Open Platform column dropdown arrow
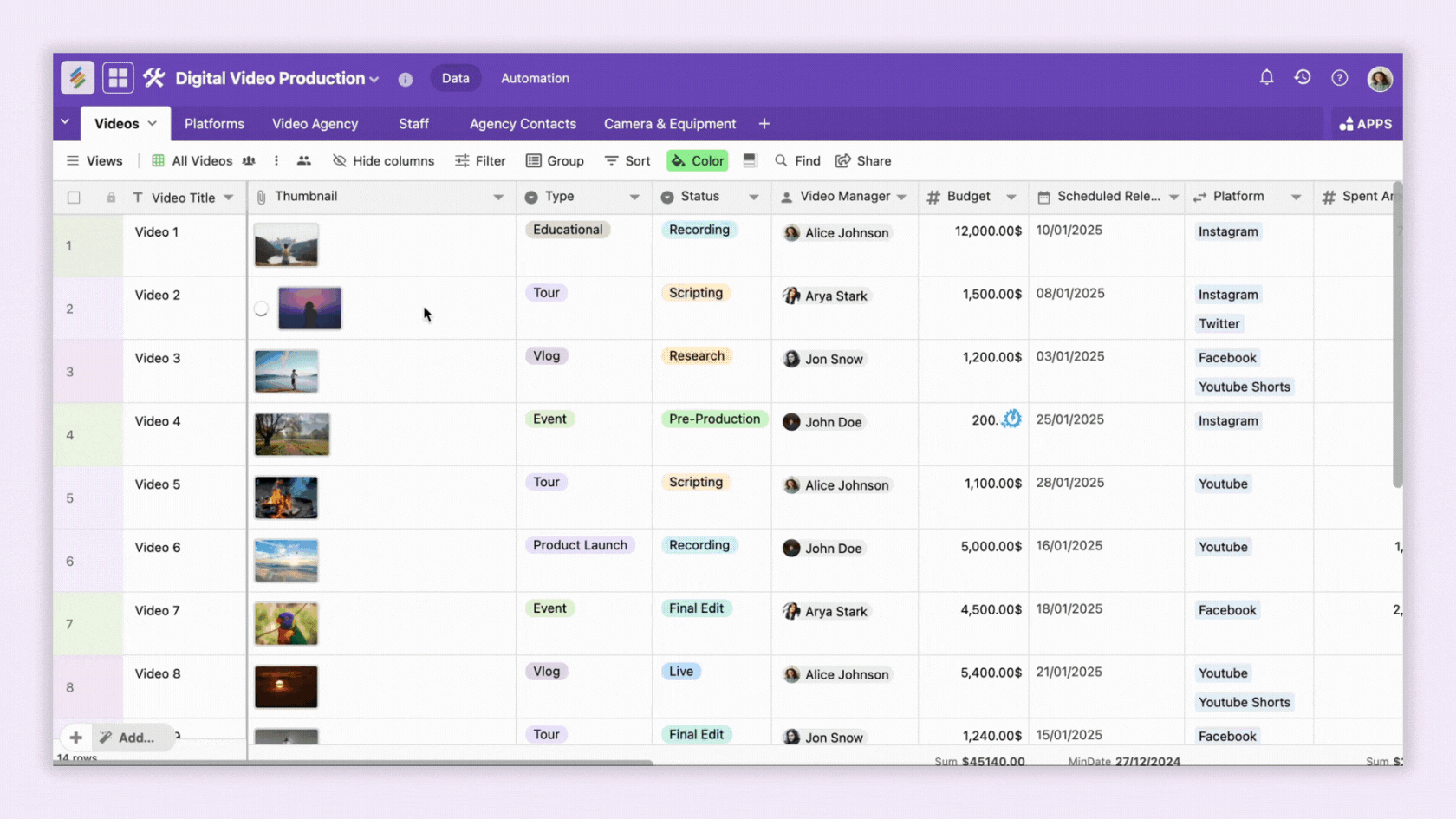1456x819 pixels. [1296, 197]
